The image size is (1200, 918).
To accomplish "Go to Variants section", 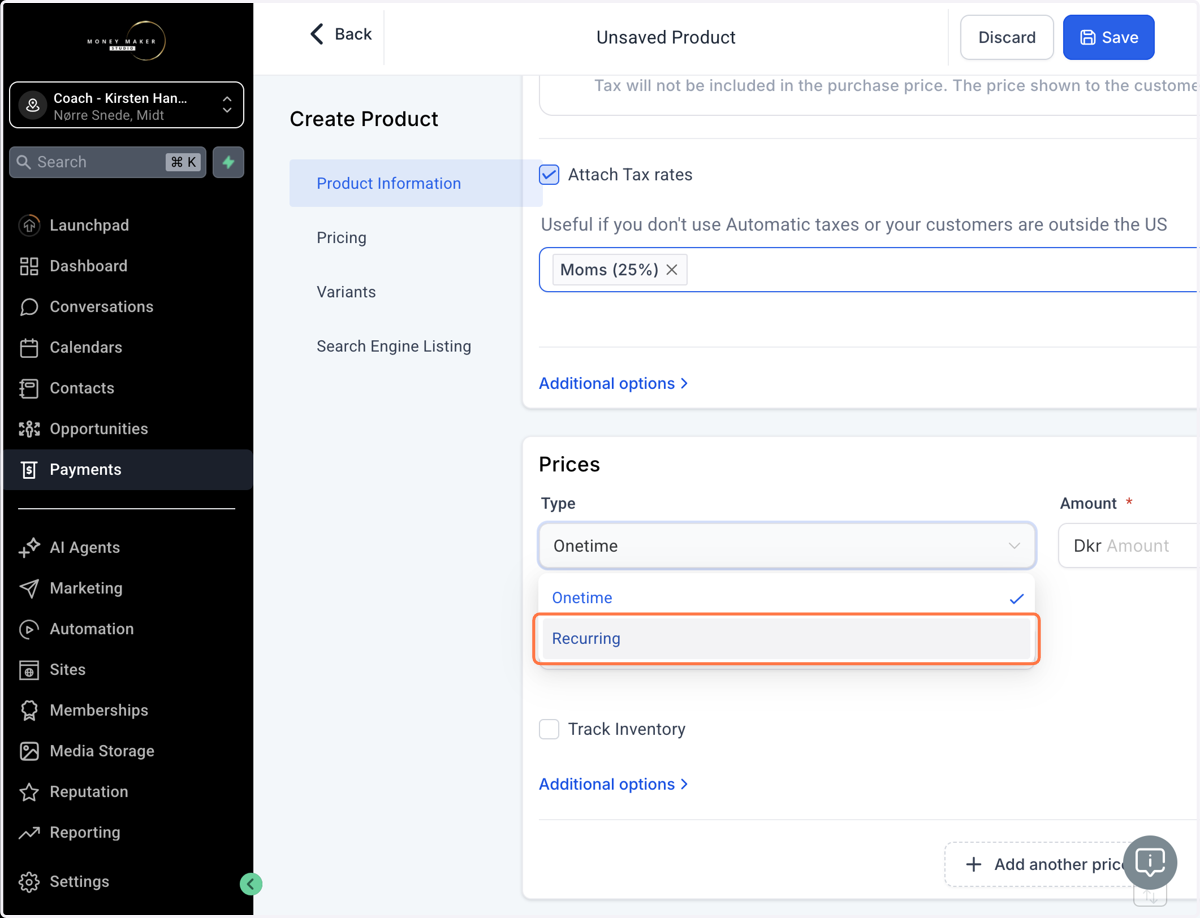I will pyautogui.click(x=346, y=292).
